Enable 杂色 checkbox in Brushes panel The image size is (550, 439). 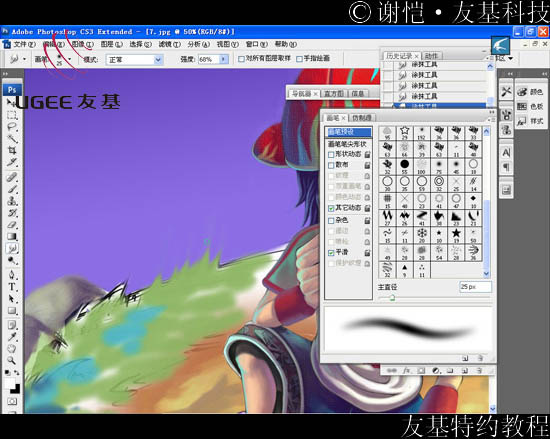[331, 221]
